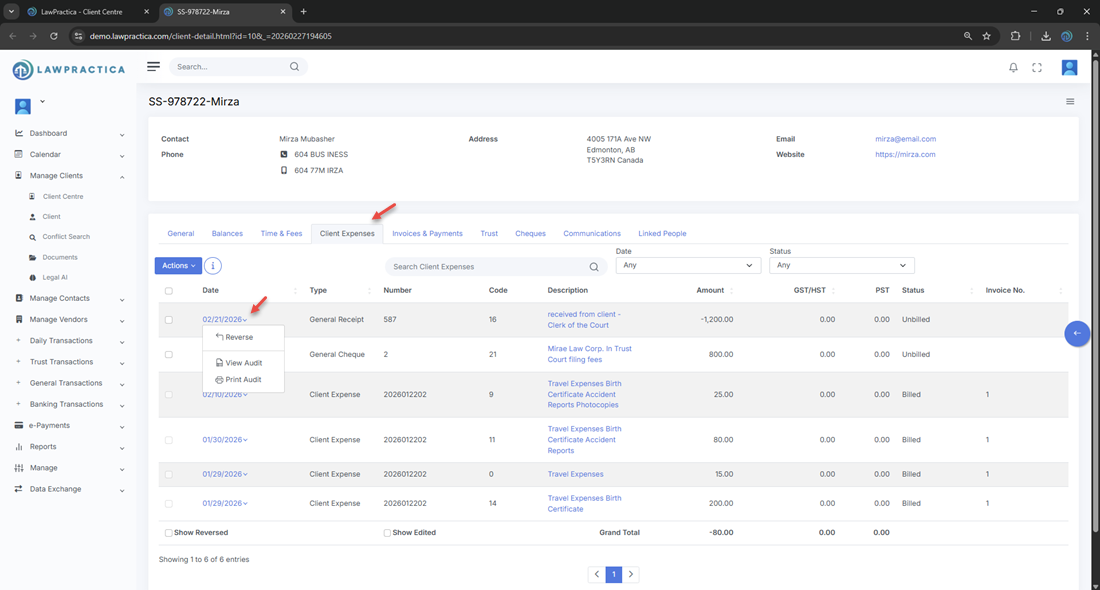This screenshot has height=590, width=1100.
Task: Click the info icon next to Actions
Action: pos(213,266)
